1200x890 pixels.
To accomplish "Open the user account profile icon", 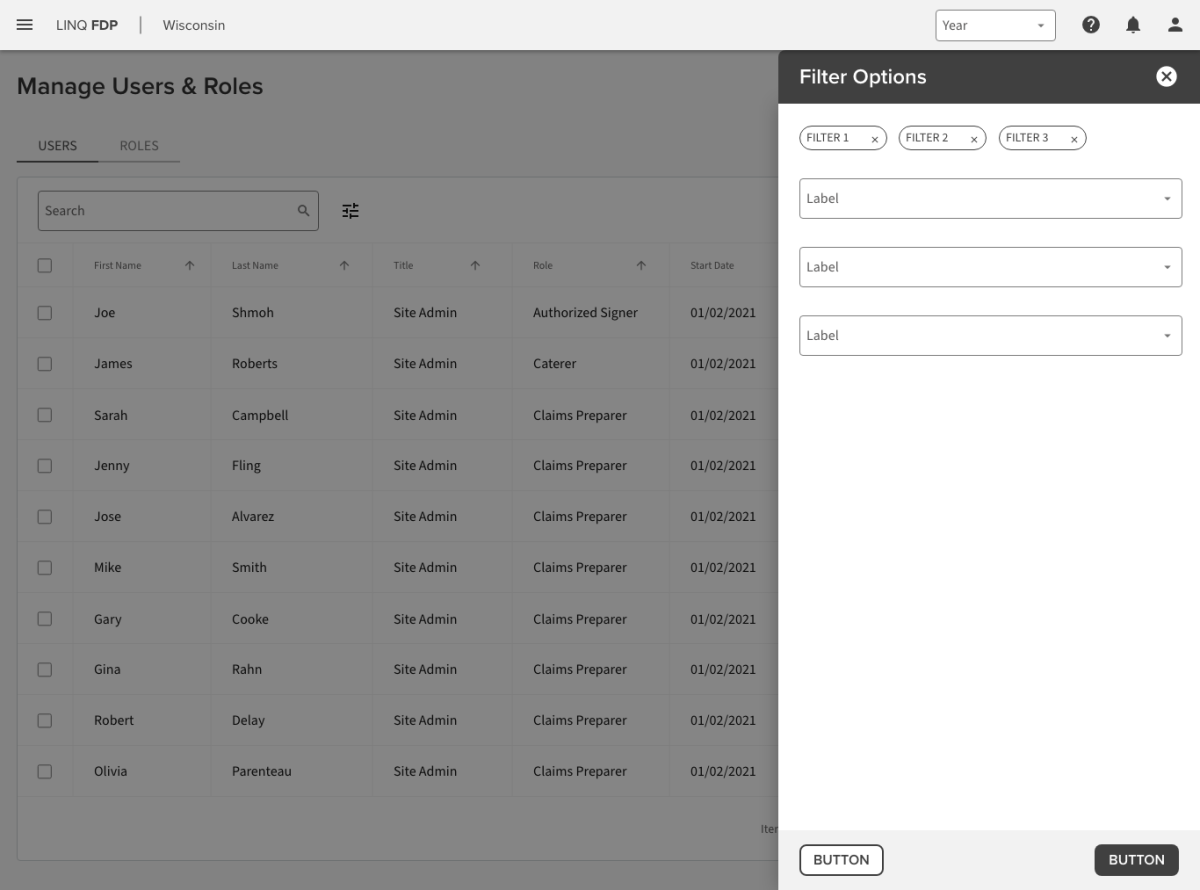I will (x=1175, y=25).
